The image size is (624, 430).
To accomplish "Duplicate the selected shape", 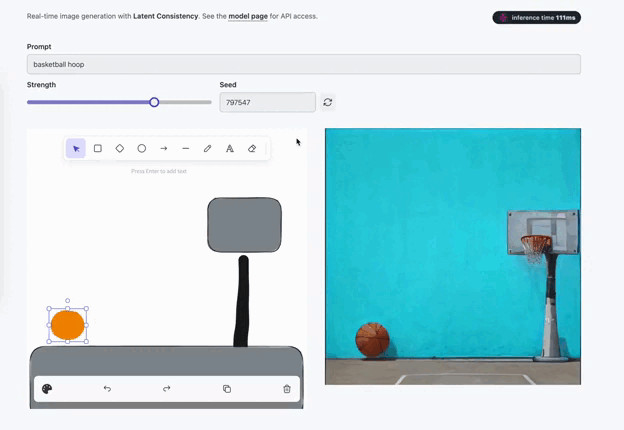I will (227, 389).
